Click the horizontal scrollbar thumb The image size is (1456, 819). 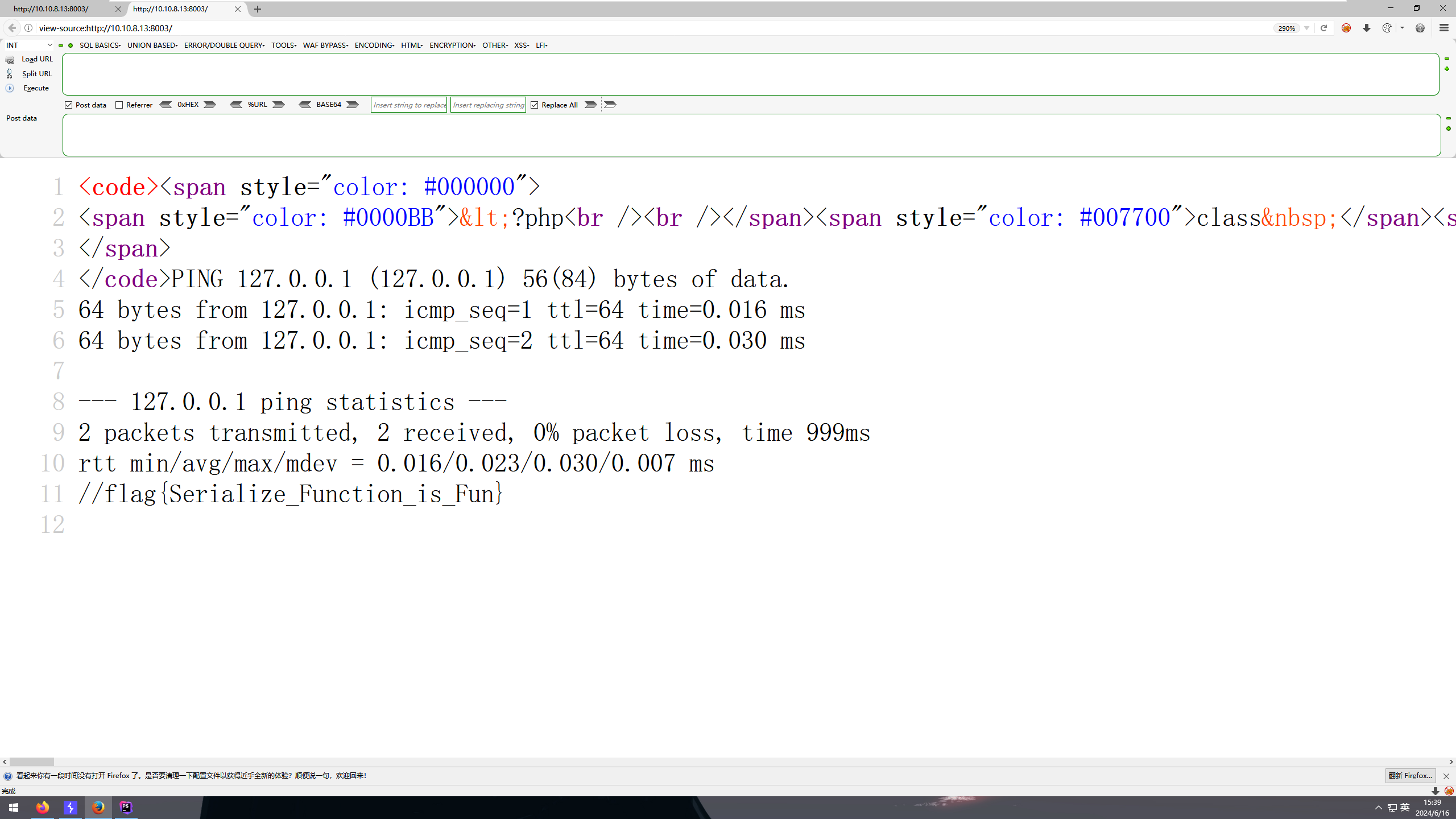32,762
